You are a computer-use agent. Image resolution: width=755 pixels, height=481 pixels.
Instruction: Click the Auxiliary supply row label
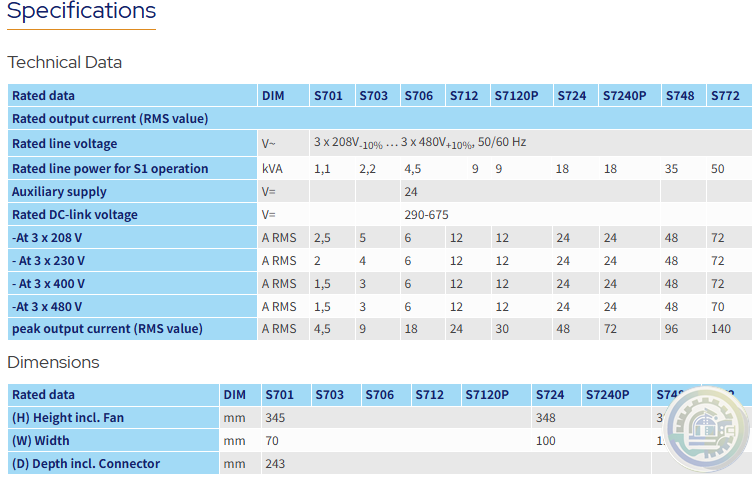(x=59, y=191)
